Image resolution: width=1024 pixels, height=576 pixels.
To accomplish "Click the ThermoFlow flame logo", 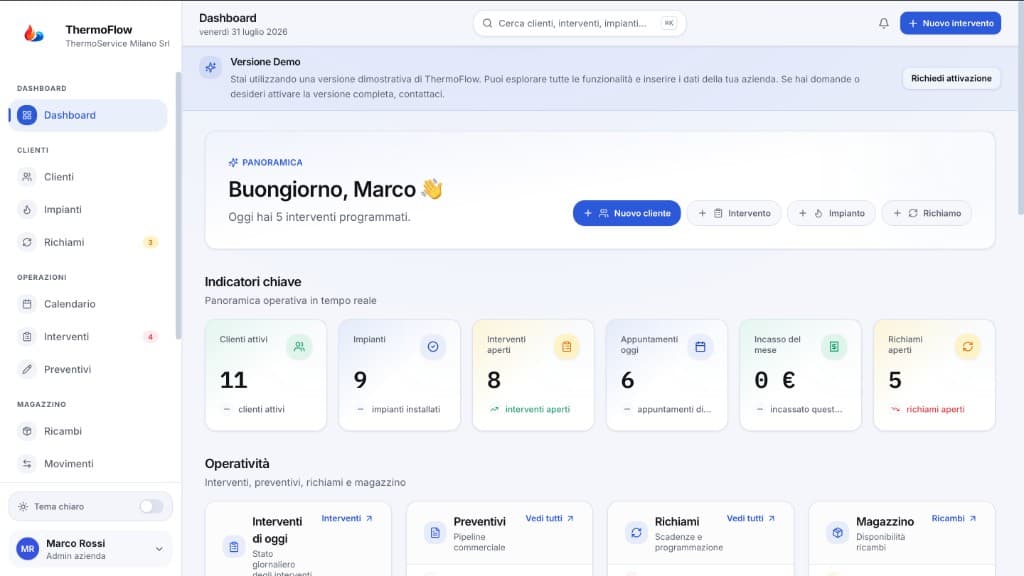I will pyautogui.click(x=34, y=33).
